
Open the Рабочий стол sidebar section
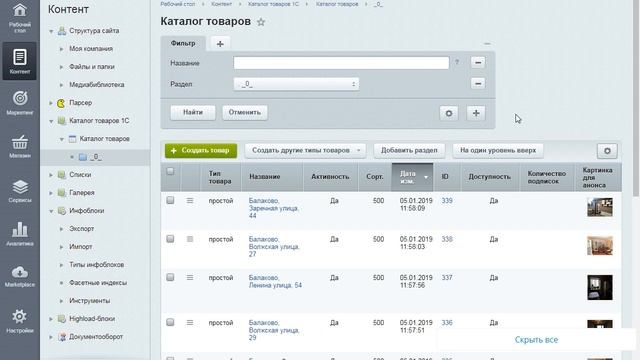tap(20, 18)
